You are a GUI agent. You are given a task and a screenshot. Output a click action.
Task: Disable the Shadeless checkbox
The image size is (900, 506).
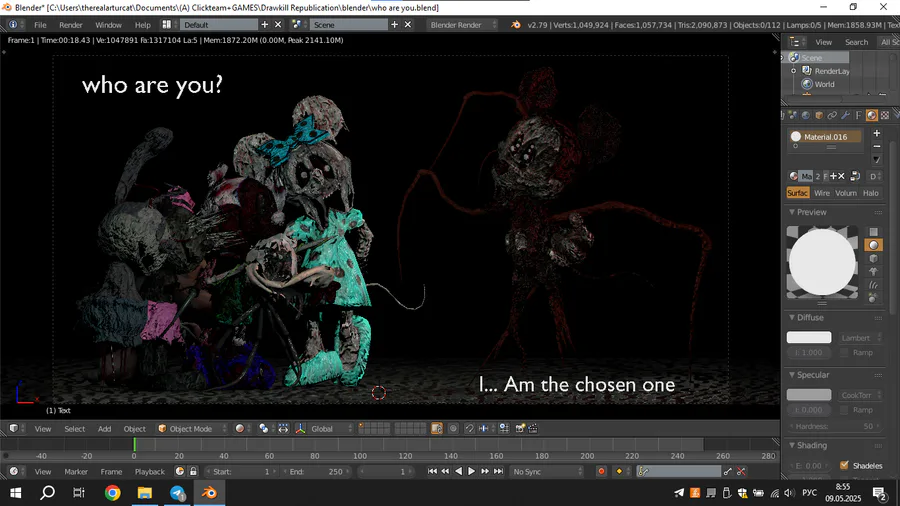tap(844, 465)
